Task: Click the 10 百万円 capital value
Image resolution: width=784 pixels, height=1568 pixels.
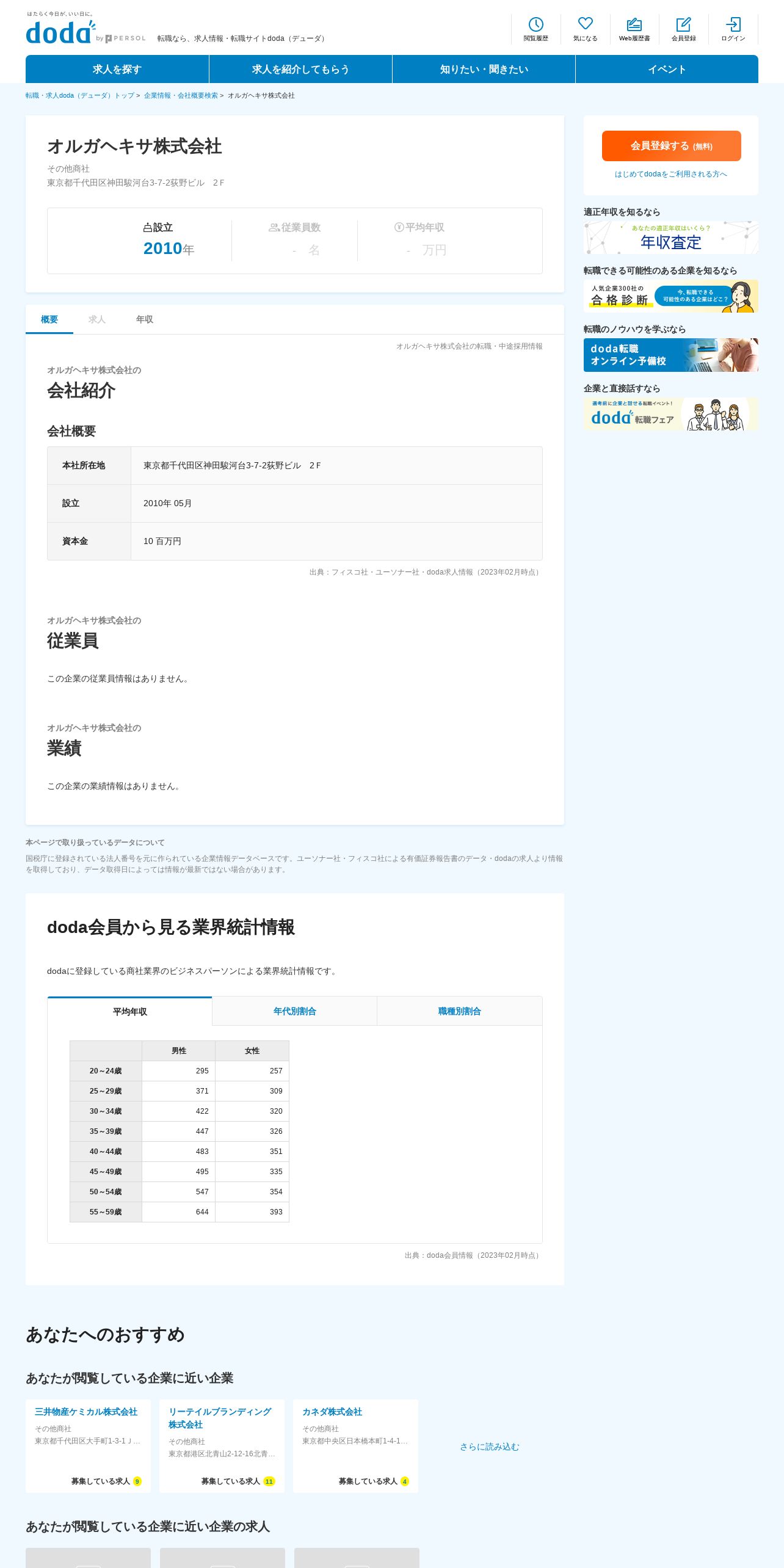Action: [162, 541]
